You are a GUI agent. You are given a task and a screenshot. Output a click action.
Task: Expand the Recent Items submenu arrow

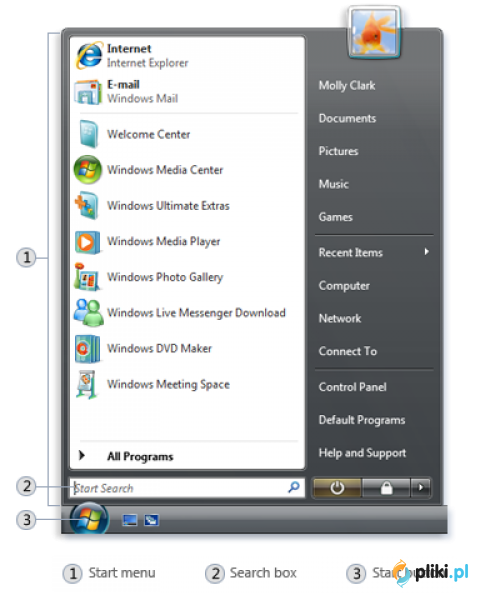point(426,252)
